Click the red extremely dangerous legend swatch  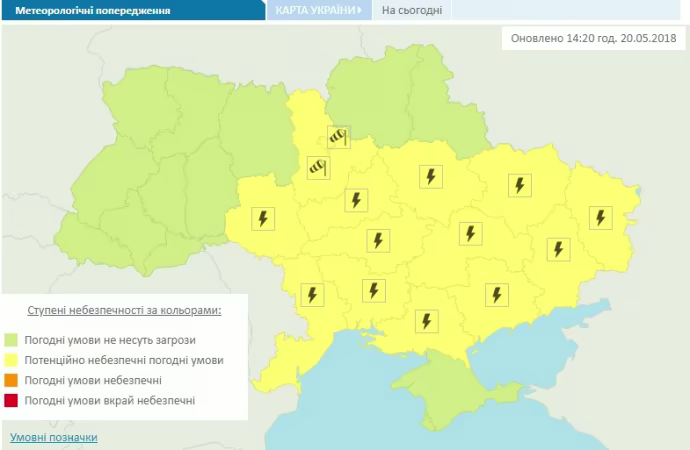[x=11, y=400]
